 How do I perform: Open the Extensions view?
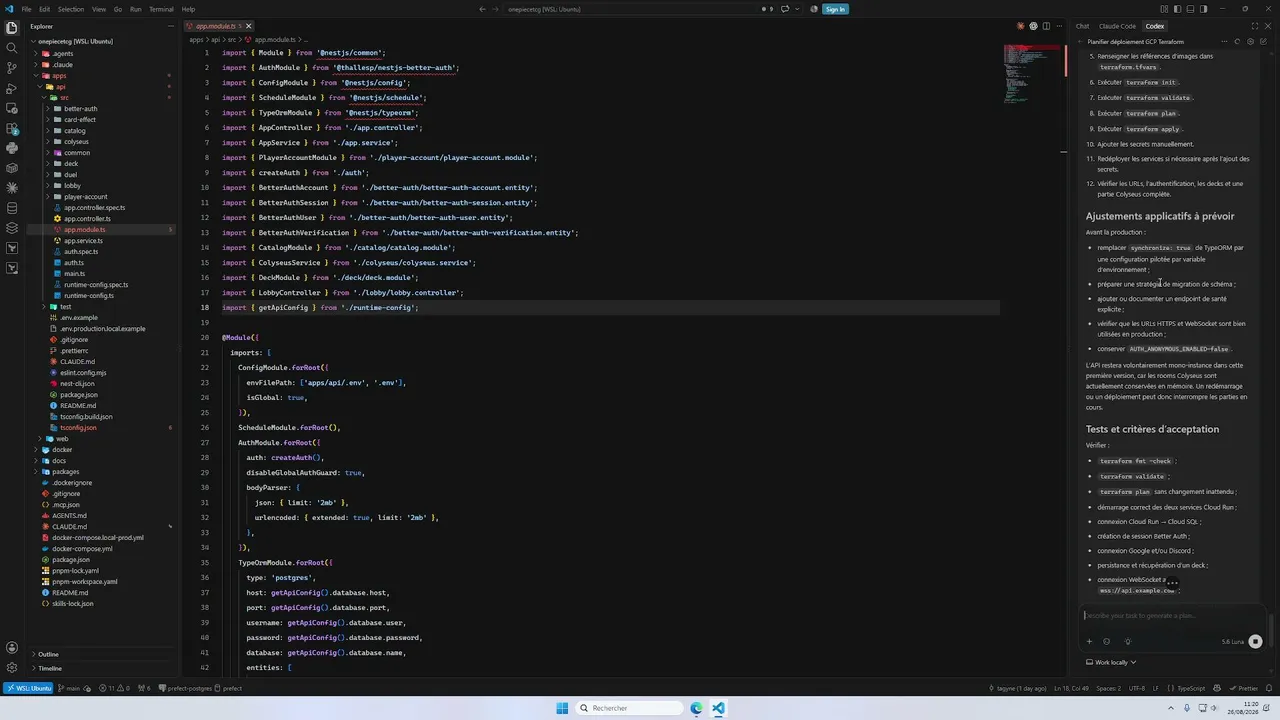coord(12,128)
